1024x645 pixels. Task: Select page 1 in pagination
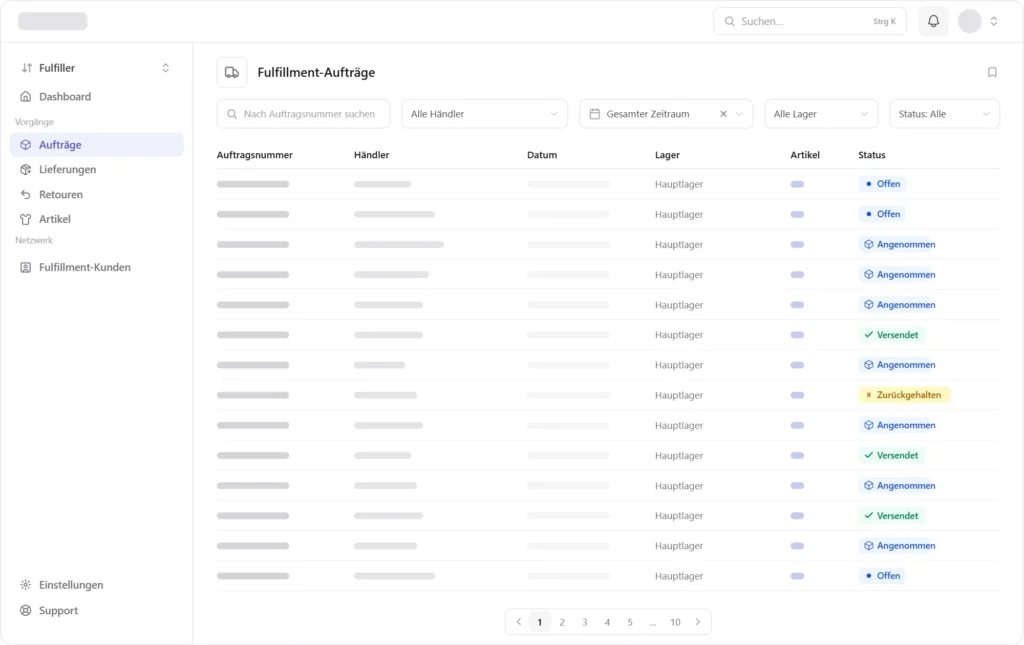point(539,622)
